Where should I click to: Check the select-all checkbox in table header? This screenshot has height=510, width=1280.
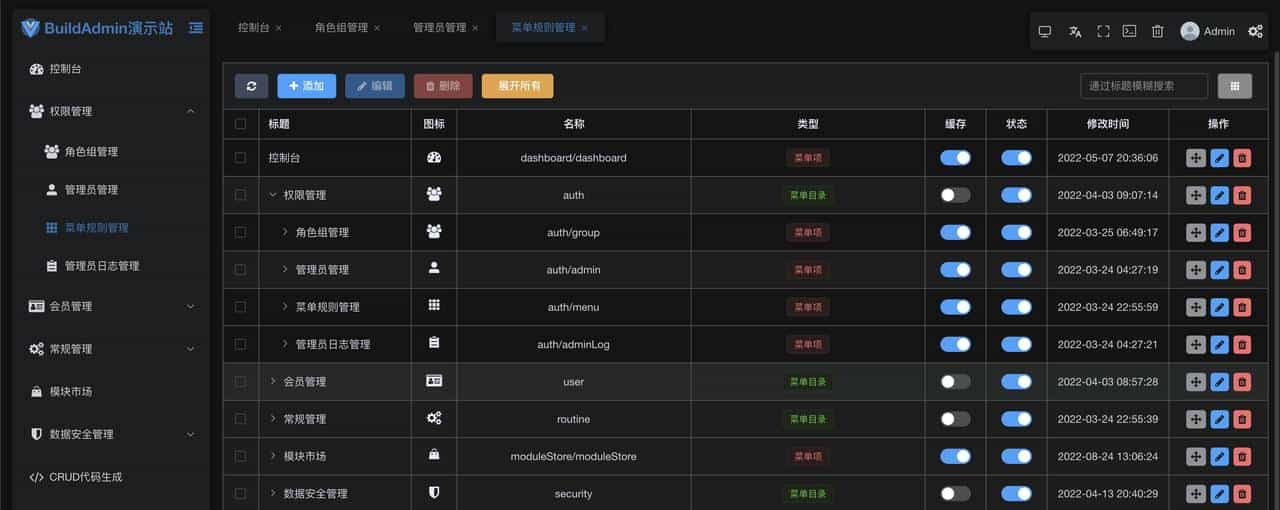(x=240, y=124)
